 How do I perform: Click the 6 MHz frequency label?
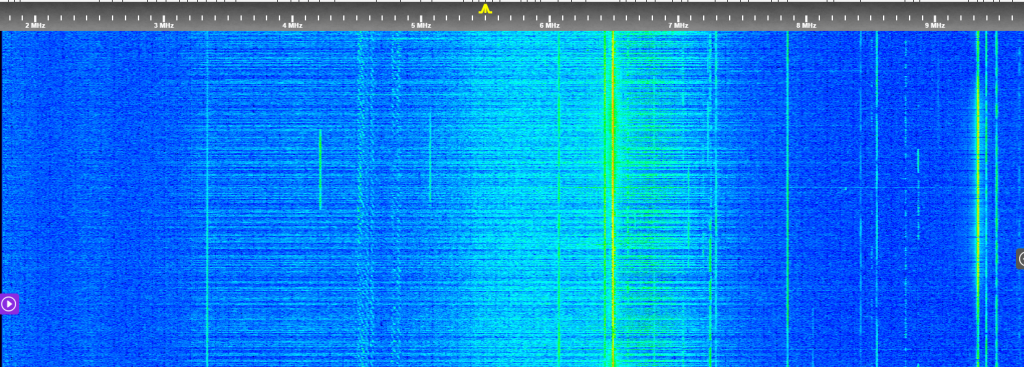(549, 25)
